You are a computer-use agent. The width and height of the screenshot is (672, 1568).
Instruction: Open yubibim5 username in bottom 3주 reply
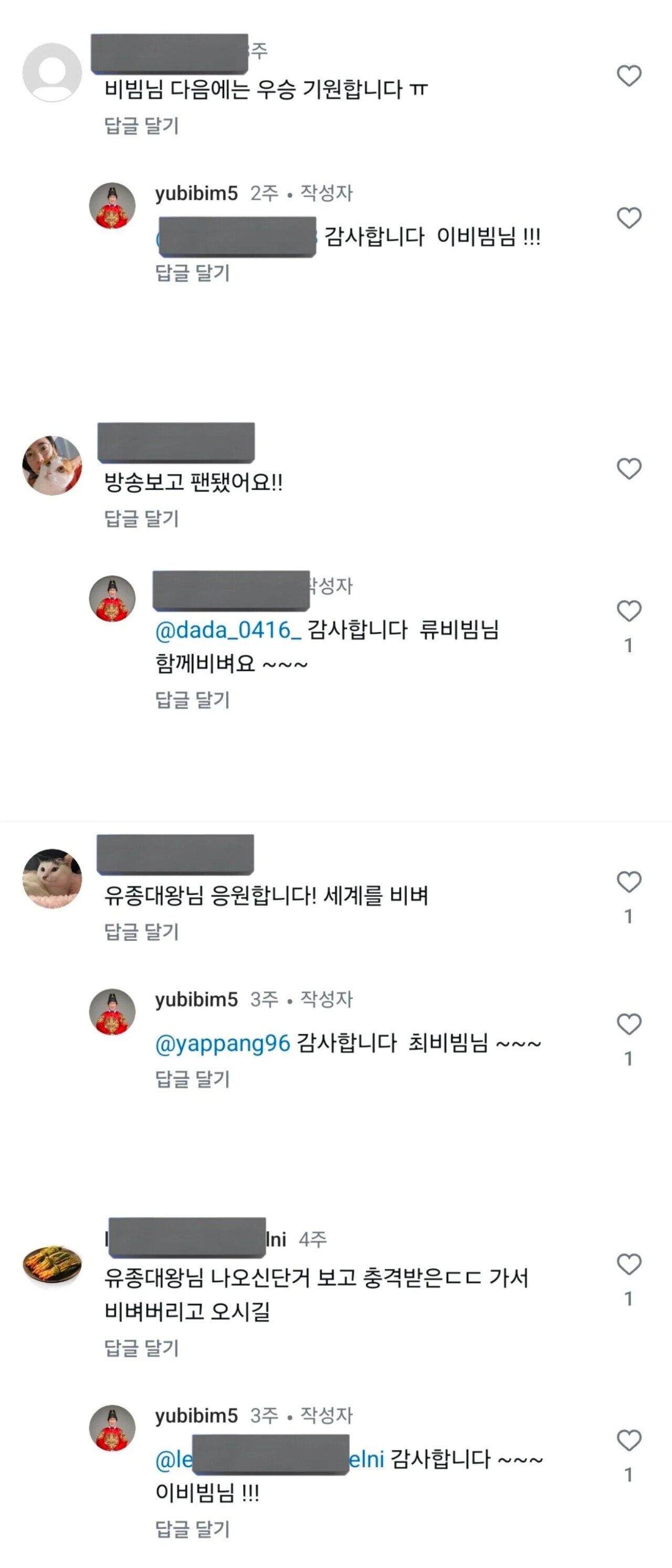click(196, 1416)
